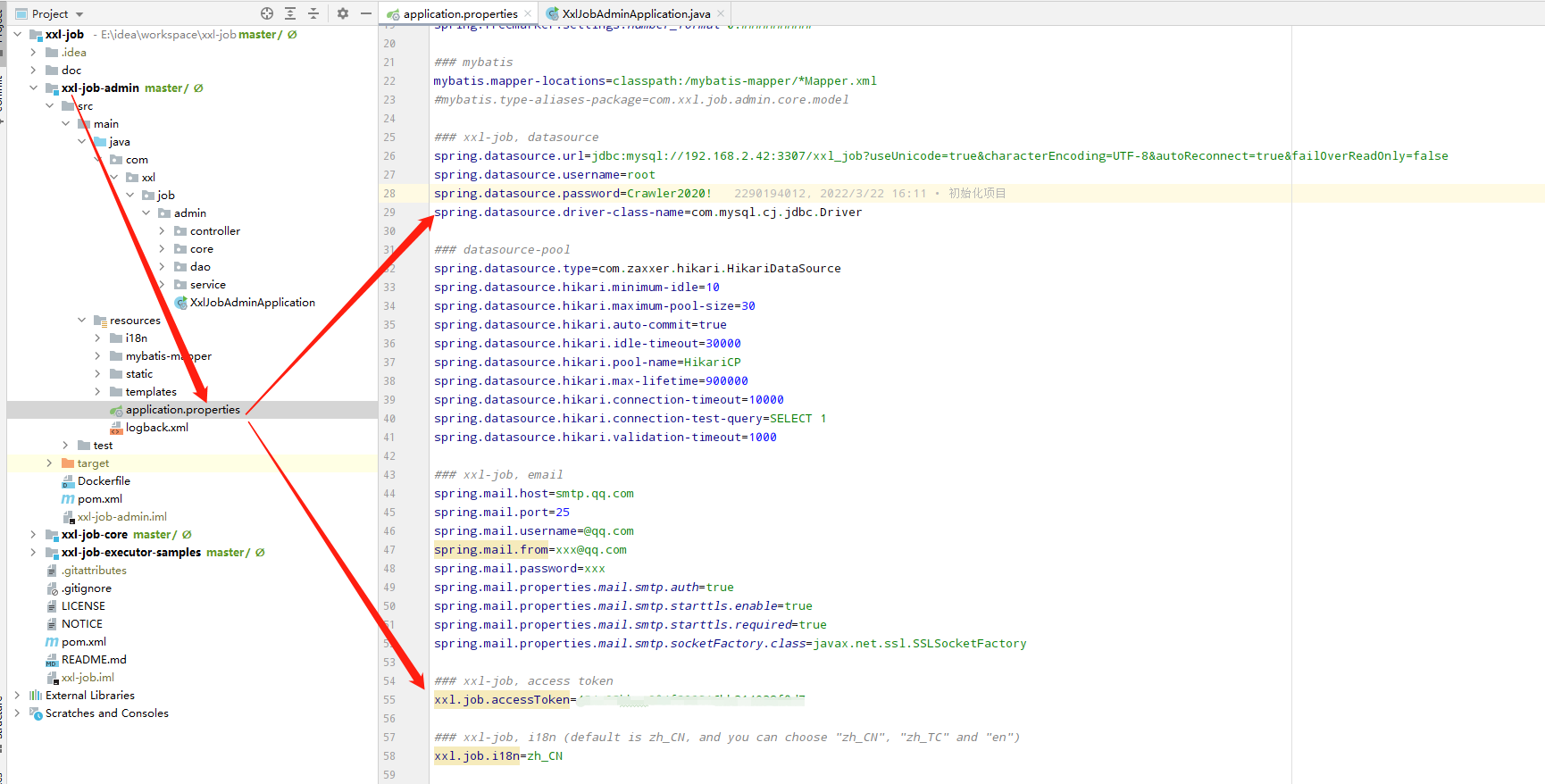Click the xxl.job.i18n=zh_CN line
The height and width of the screenshot is (784, 1545).
[498, 756]
